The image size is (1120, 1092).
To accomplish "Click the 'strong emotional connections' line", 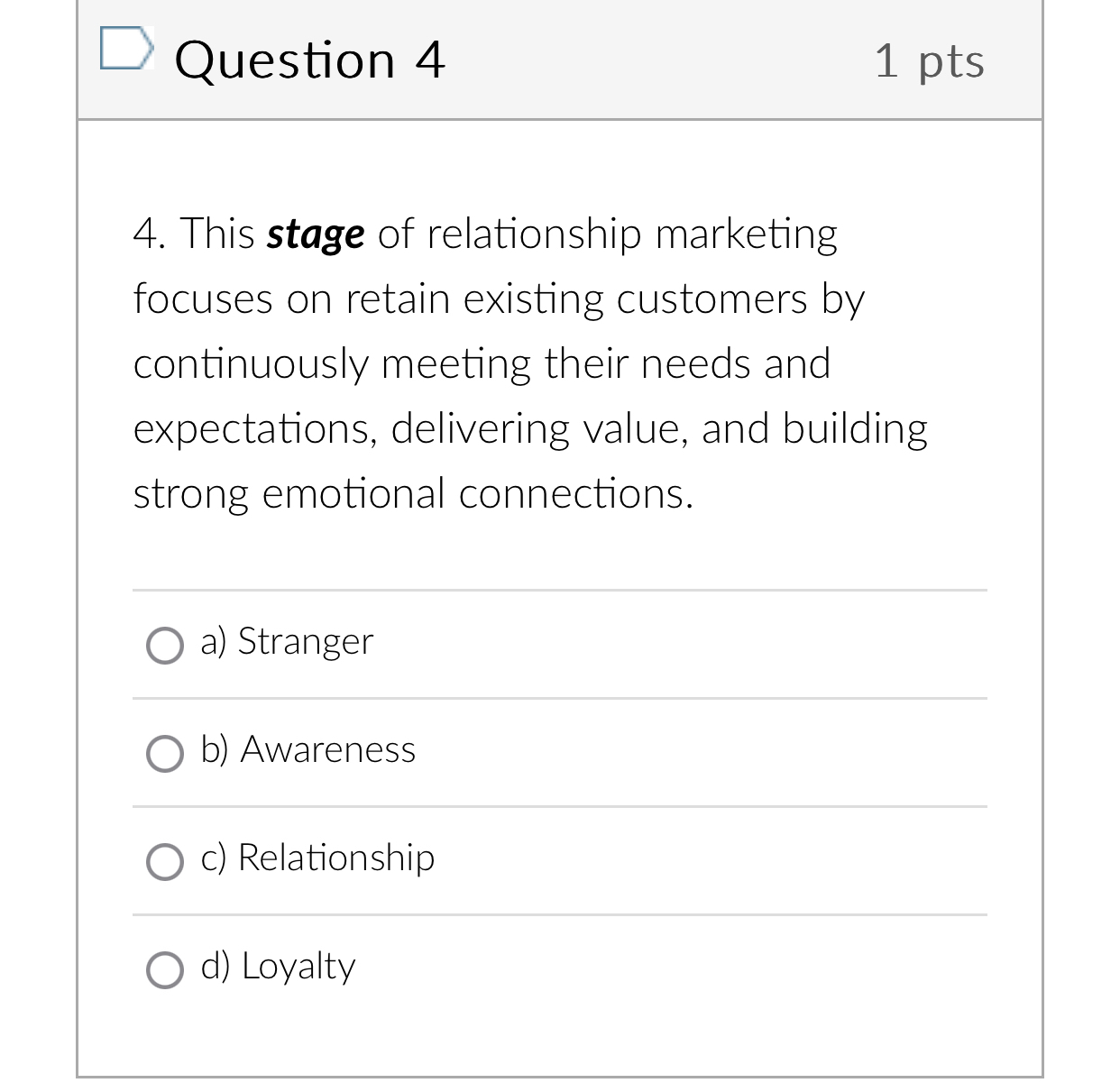I will point(413,494).
